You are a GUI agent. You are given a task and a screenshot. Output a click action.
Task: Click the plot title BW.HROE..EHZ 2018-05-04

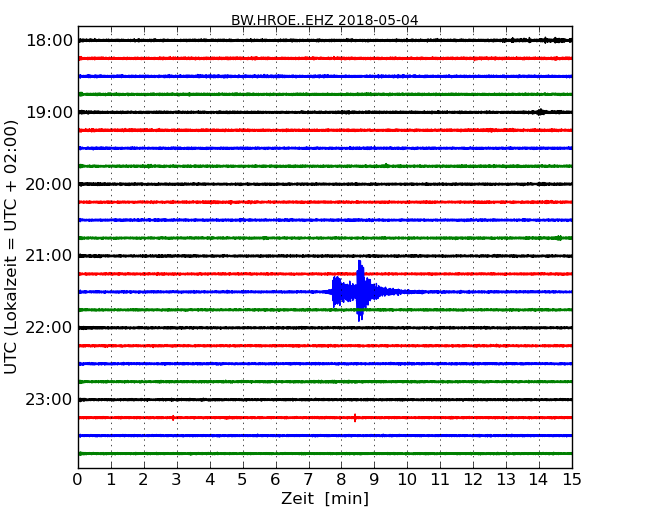point(325,20)
